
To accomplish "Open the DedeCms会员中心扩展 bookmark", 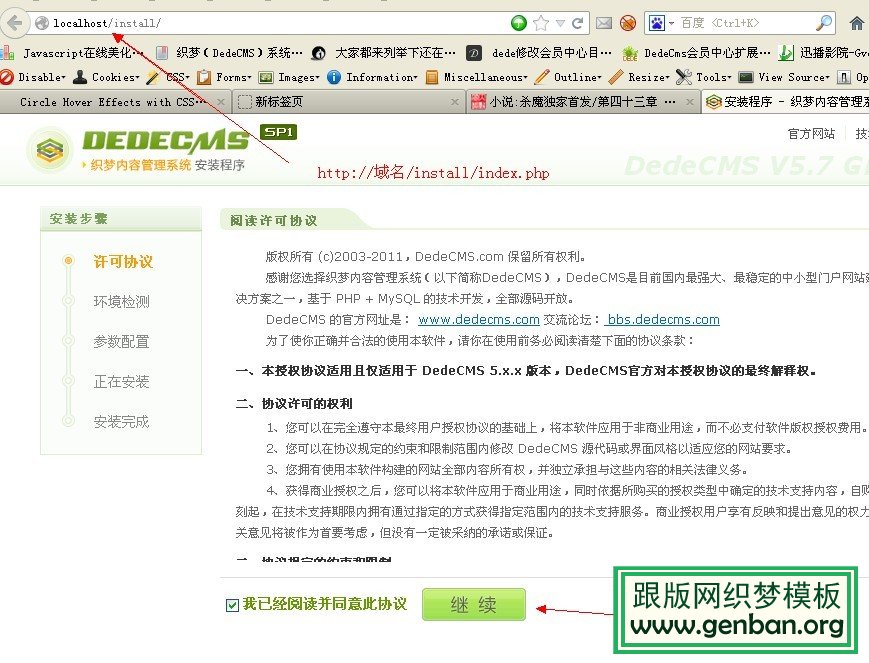I will 697,53.
